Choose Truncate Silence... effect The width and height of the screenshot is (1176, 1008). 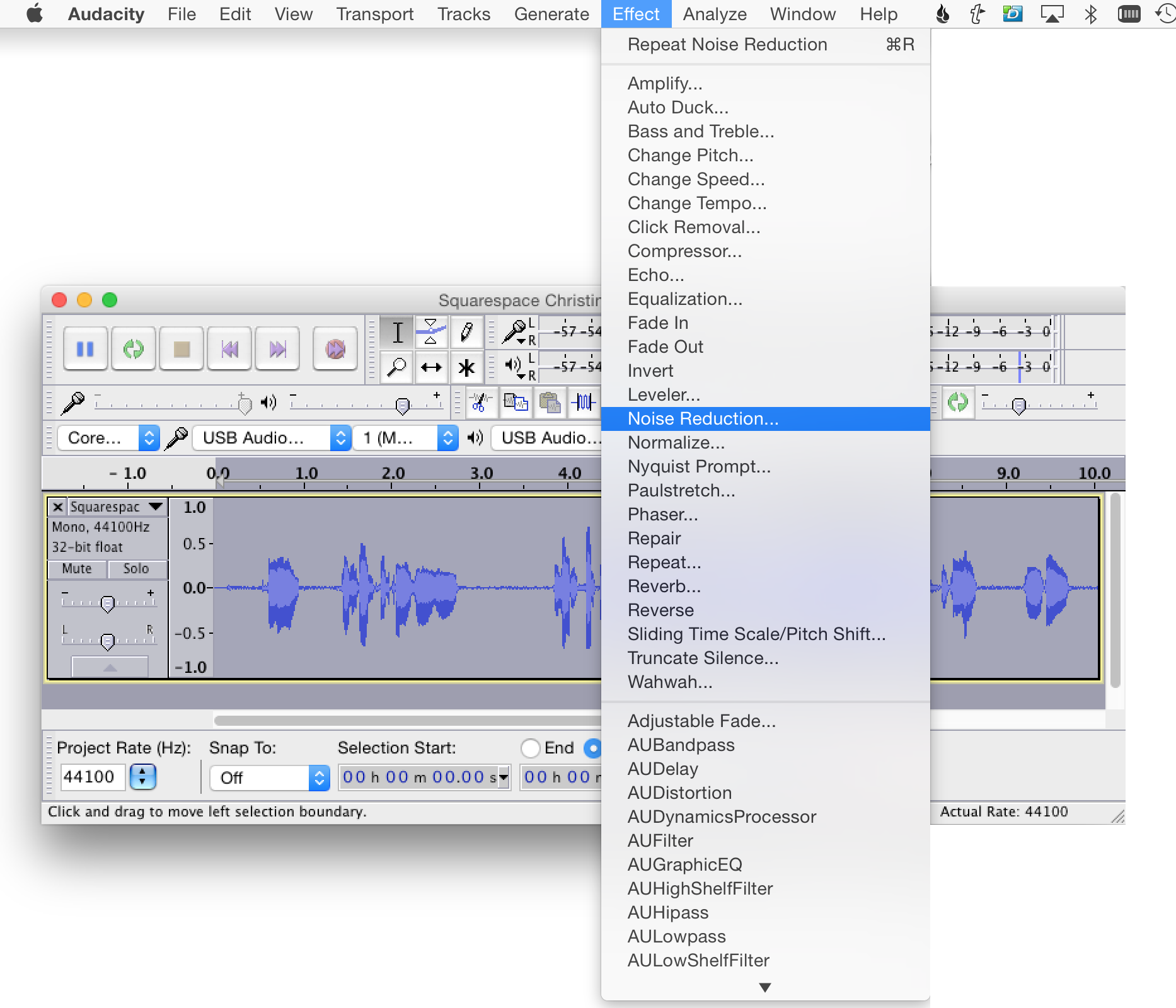tap(766, 658)
